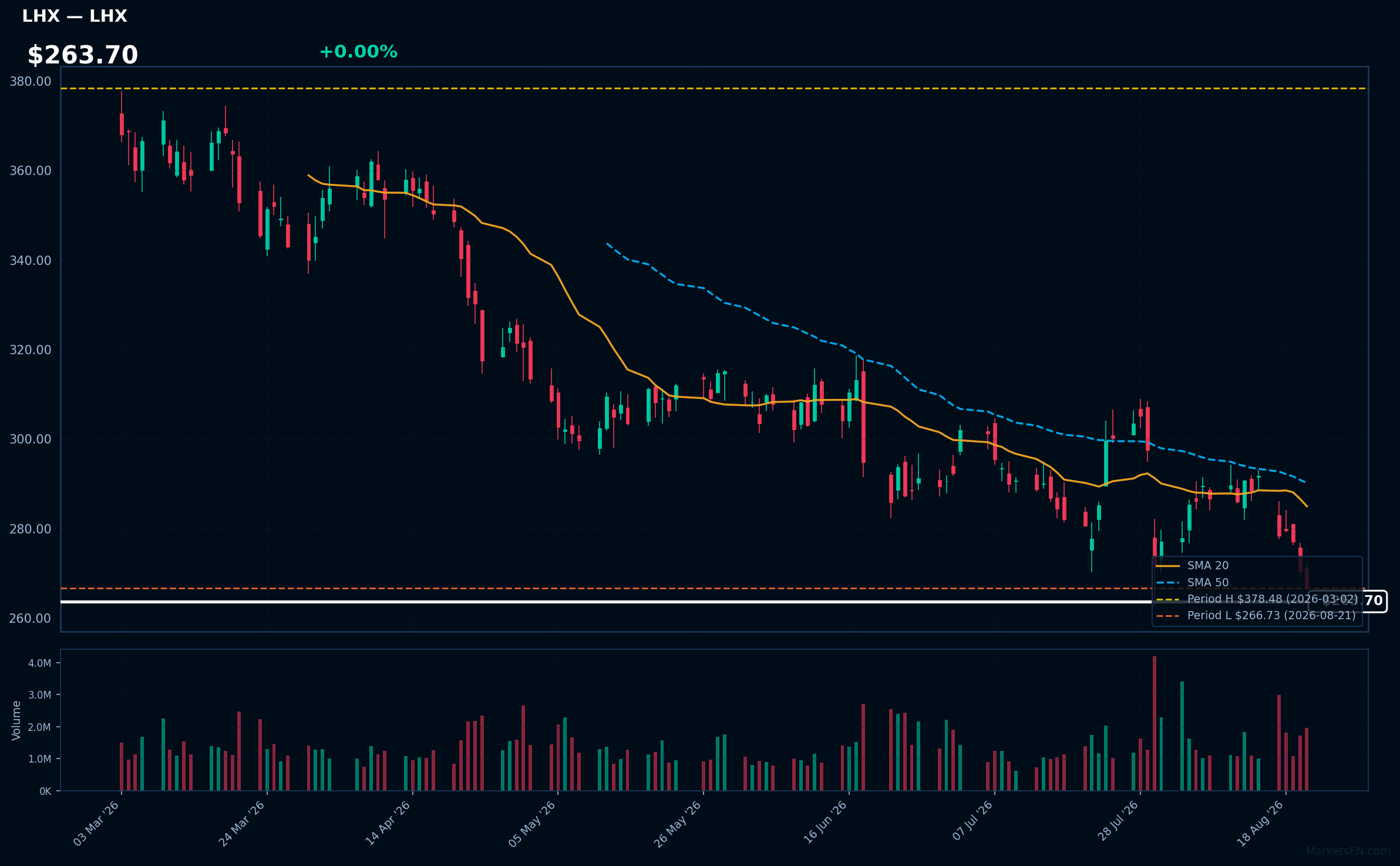Click the tallest red volume bar near 4.0M
Screen dimensions: 1400x866
click(x=1155, y=723)
